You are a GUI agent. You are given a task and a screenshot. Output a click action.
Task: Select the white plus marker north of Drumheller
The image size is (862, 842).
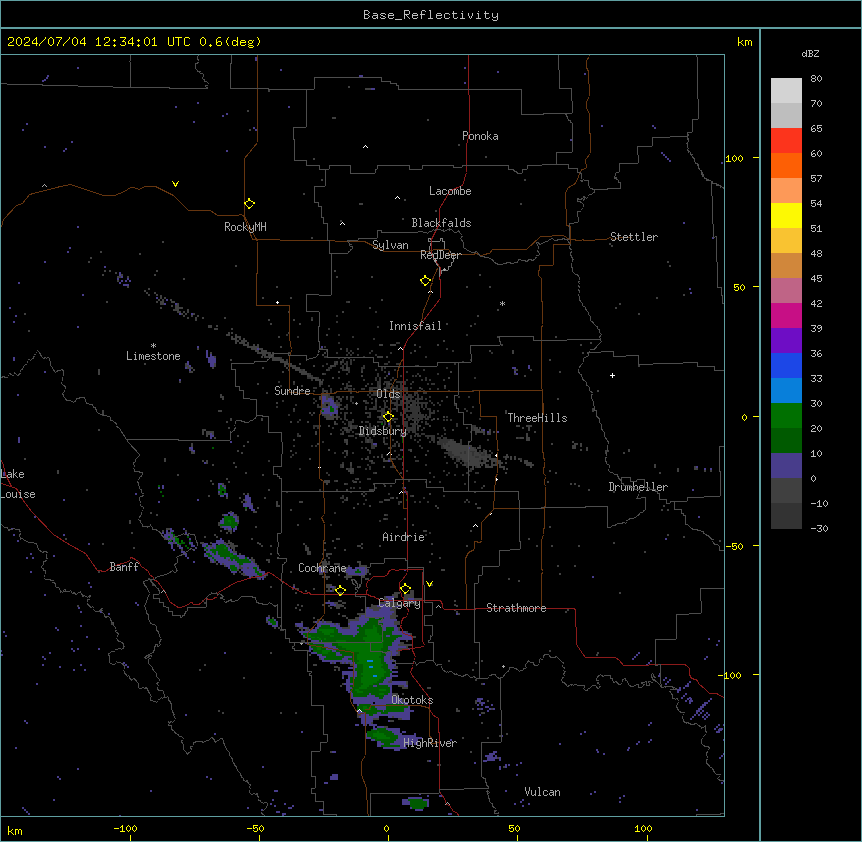(x=612, y=375)
